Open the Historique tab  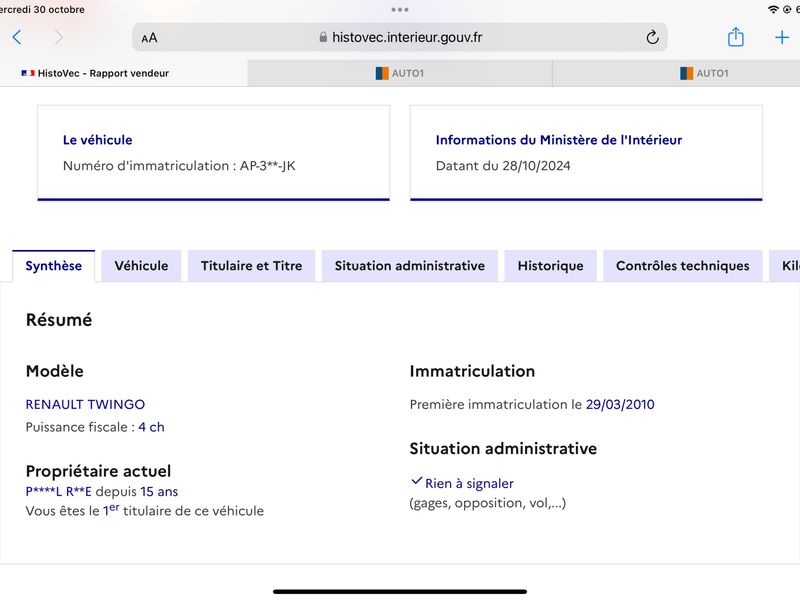click(551, 266)
